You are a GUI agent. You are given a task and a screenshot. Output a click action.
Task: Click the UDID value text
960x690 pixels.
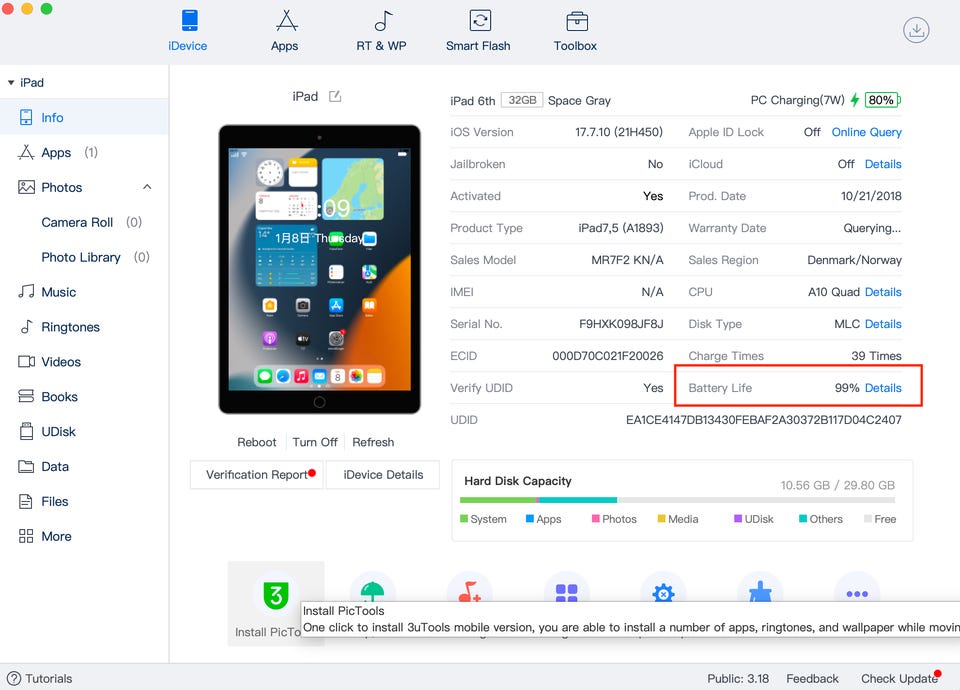pyautogui.click(x=763, y=420)
